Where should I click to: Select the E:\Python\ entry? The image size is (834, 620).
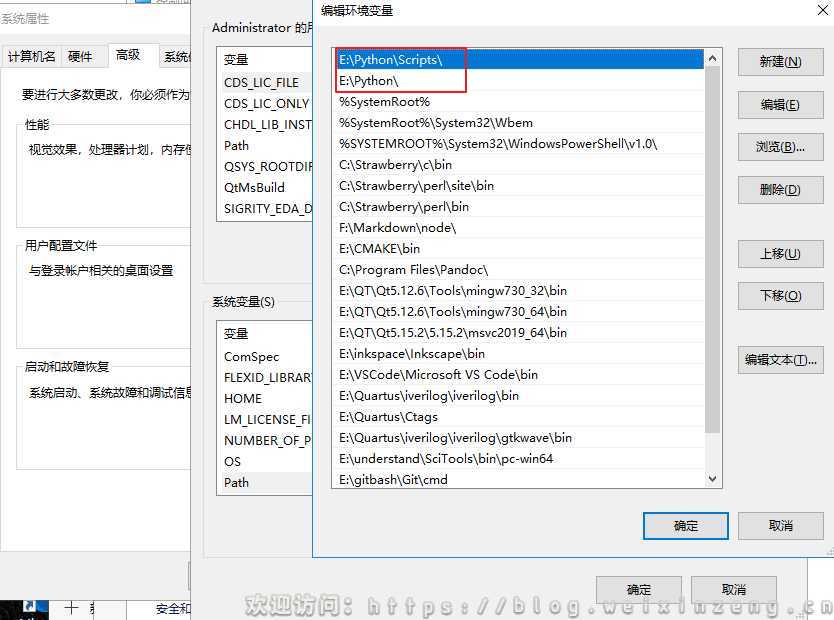[x=519, y=81]
